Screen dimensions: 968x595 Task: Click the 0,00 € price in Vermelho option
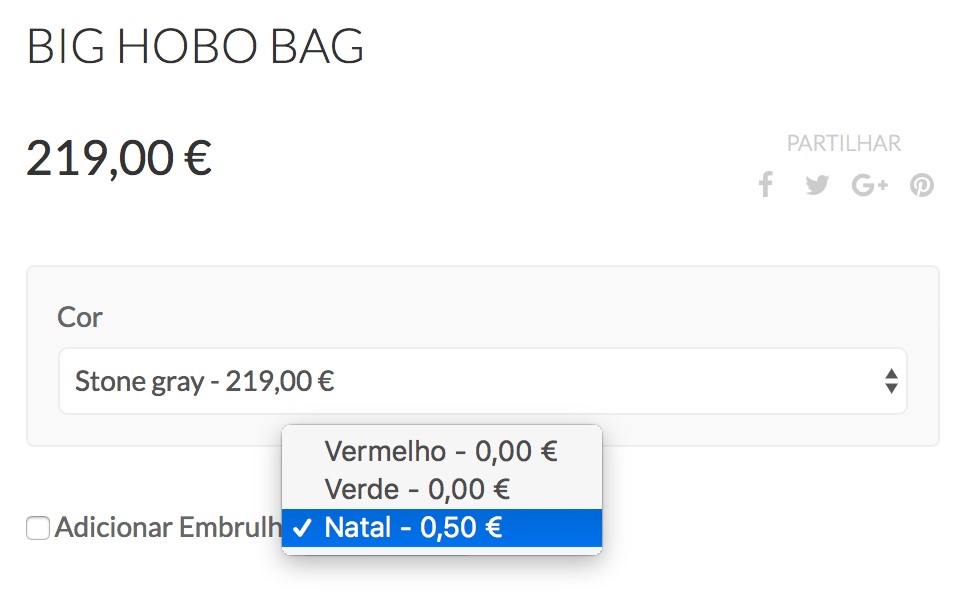pos(516,451)
